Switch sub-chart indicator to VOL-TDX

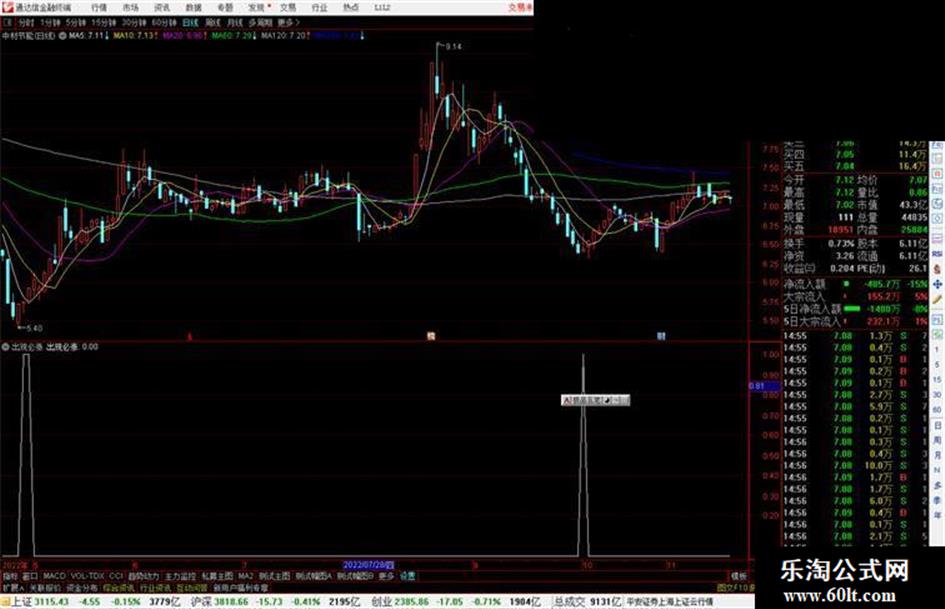[88, 576]
